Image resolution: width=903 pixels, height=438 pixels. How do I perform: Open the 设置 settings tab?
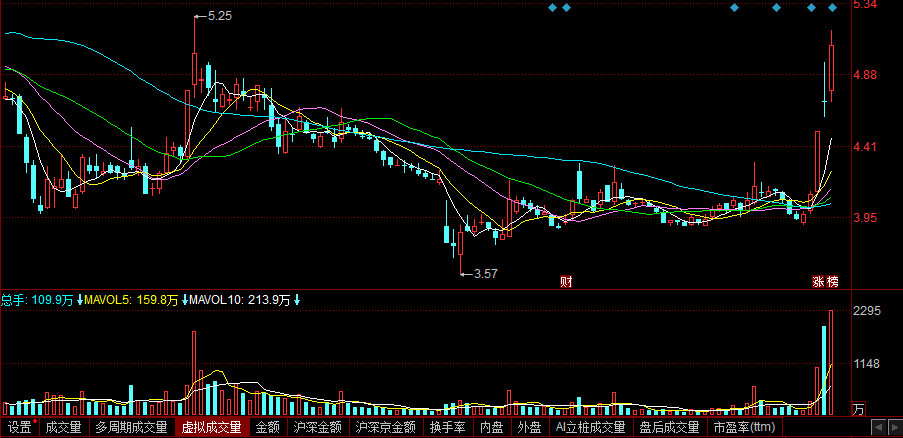20,428
